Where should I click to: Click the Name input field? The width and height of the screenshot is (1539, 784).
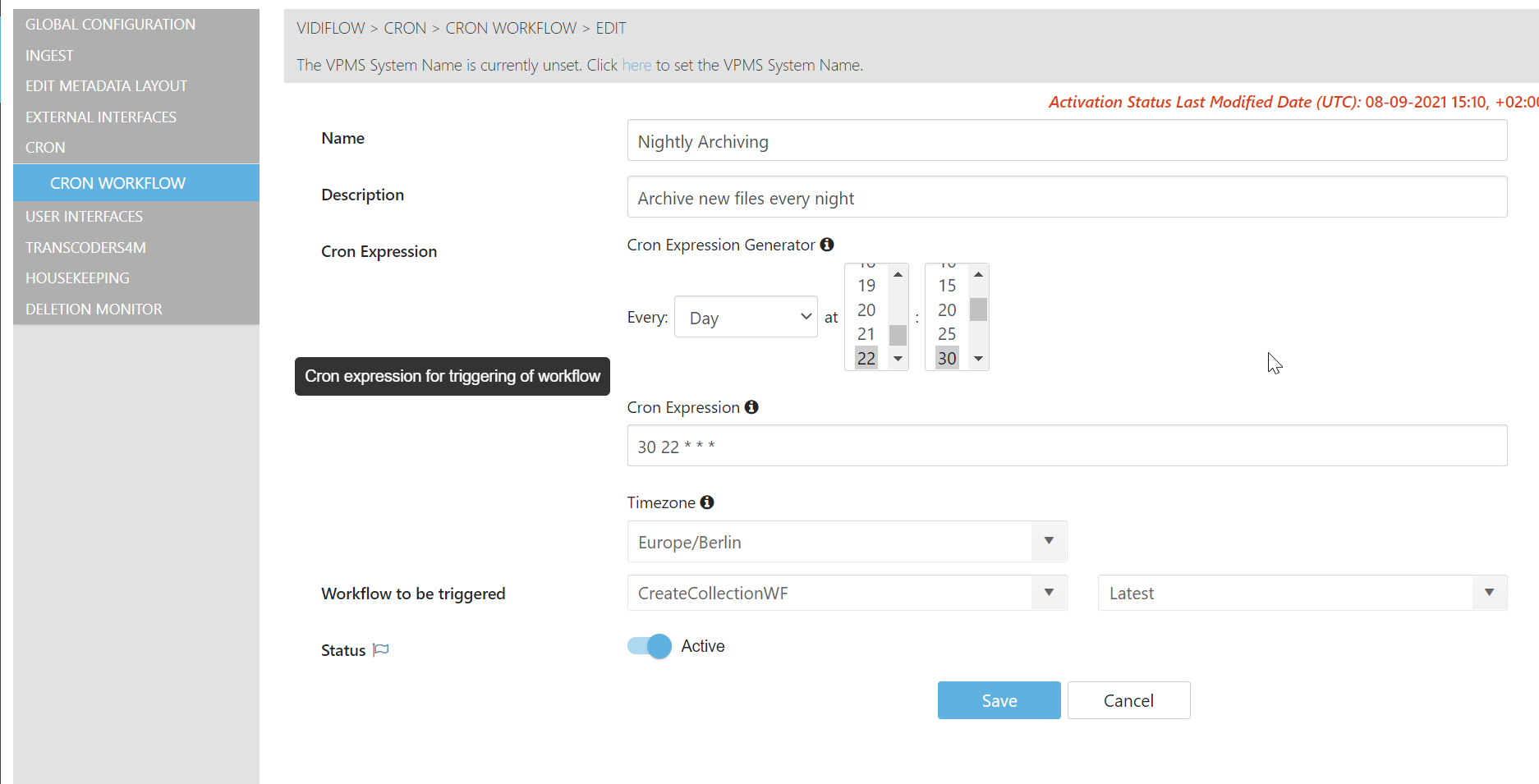(1066, 141)
